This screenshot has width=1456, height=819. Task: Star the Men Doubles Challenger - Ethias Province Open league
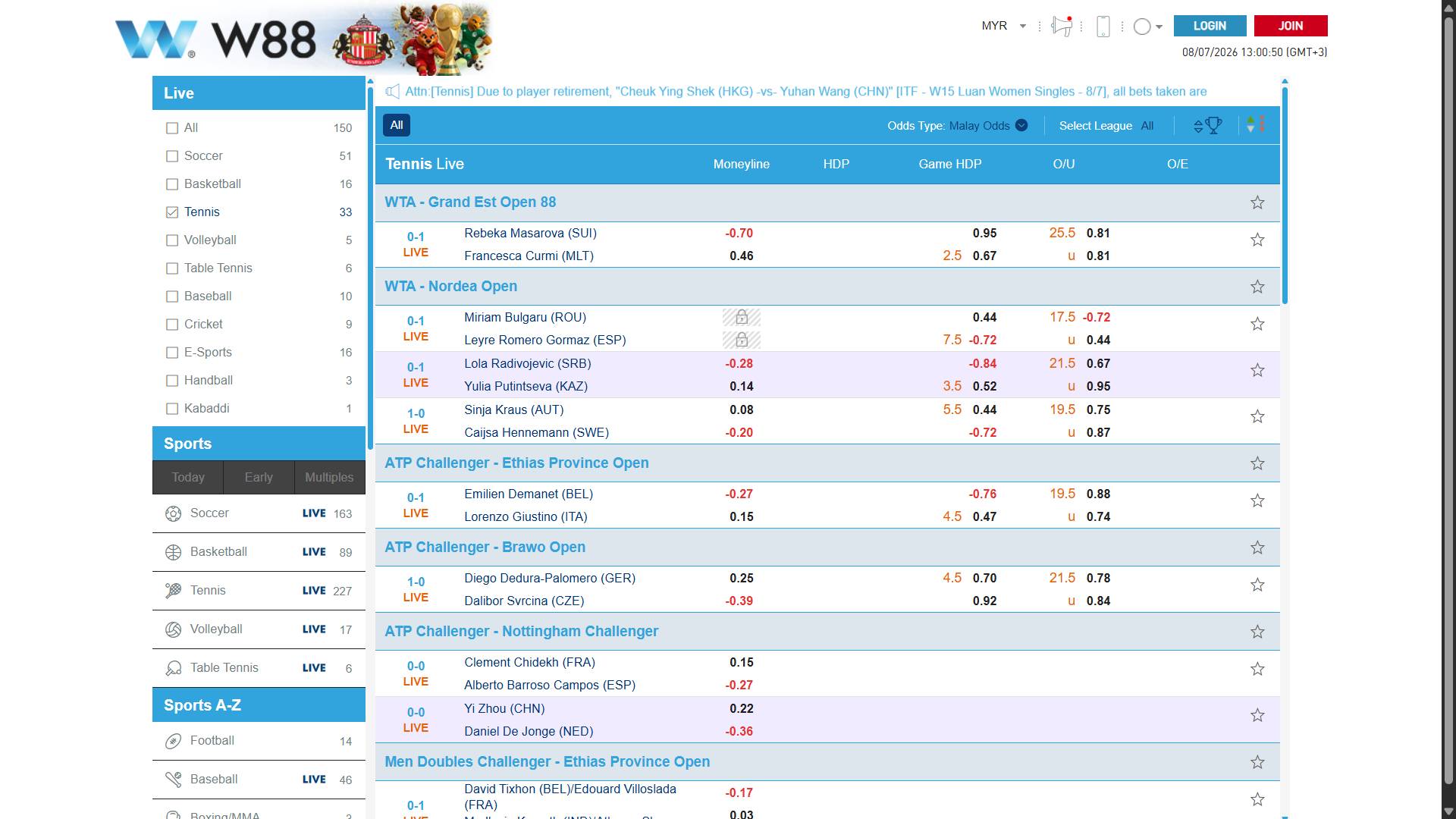[1257, 762]
